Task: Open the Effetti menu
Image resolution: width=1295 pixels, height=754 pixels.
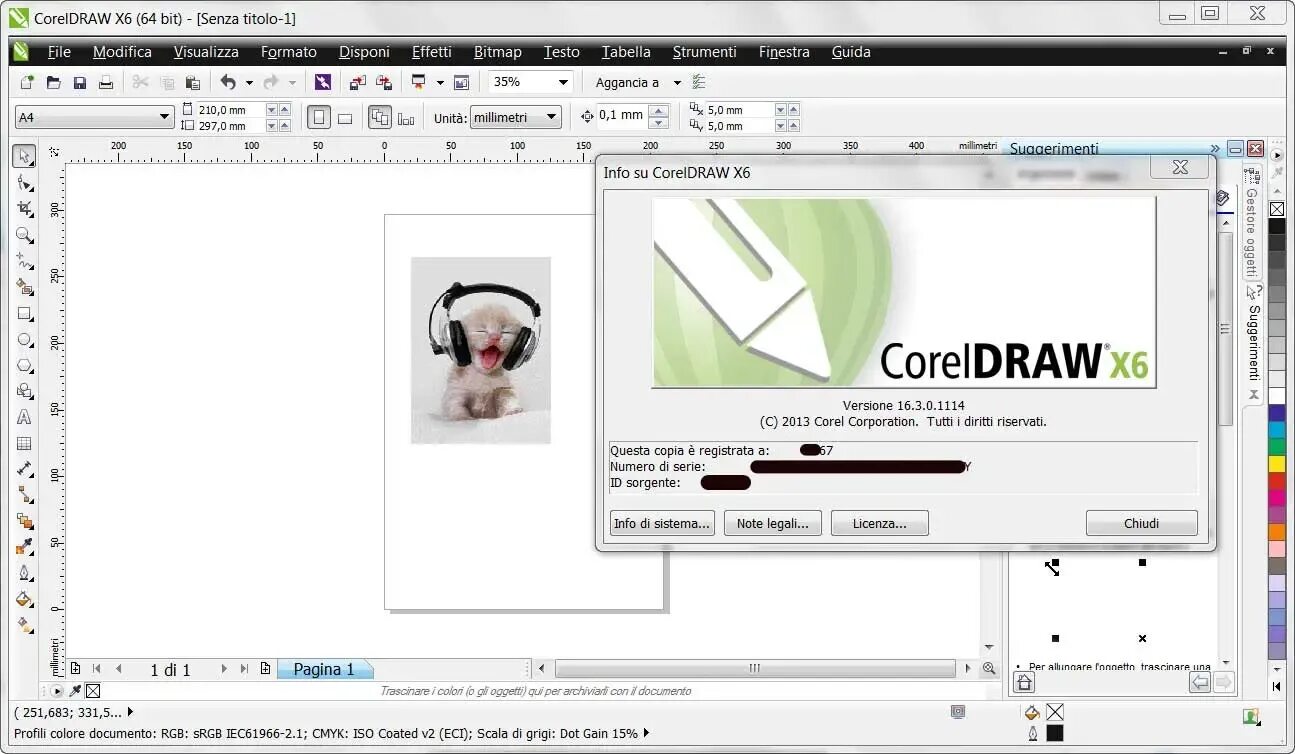Action: (x=432, y=52)
